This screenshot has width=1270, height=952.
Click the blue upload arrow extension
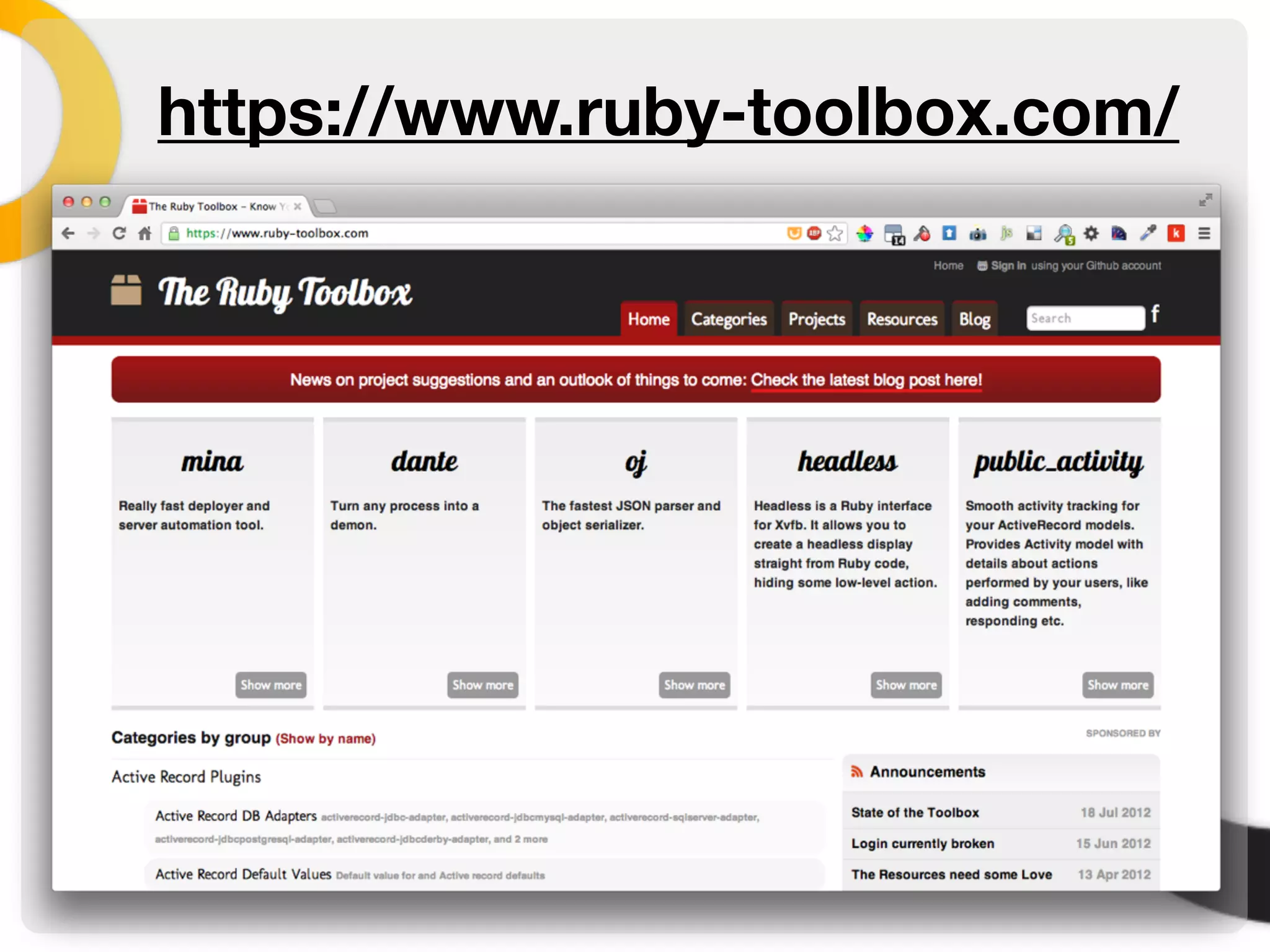tap(949, 233)
